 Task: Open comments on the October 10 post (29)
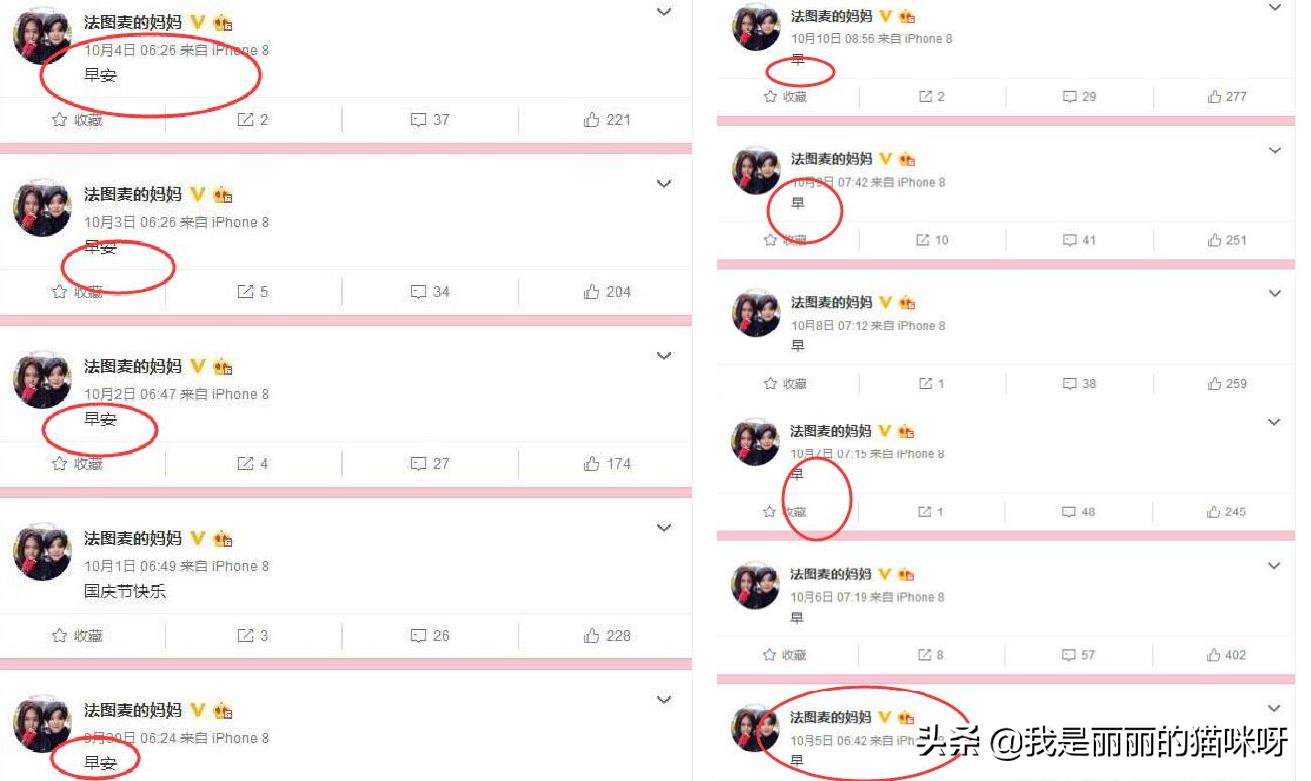pyautogui.click(x=1079, y=97)
